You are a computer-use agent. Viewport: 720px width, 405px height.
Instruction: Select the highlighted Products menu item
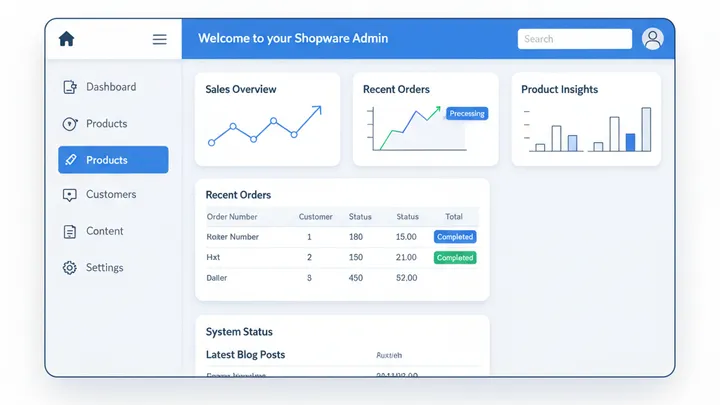click(x=113, y=160)
